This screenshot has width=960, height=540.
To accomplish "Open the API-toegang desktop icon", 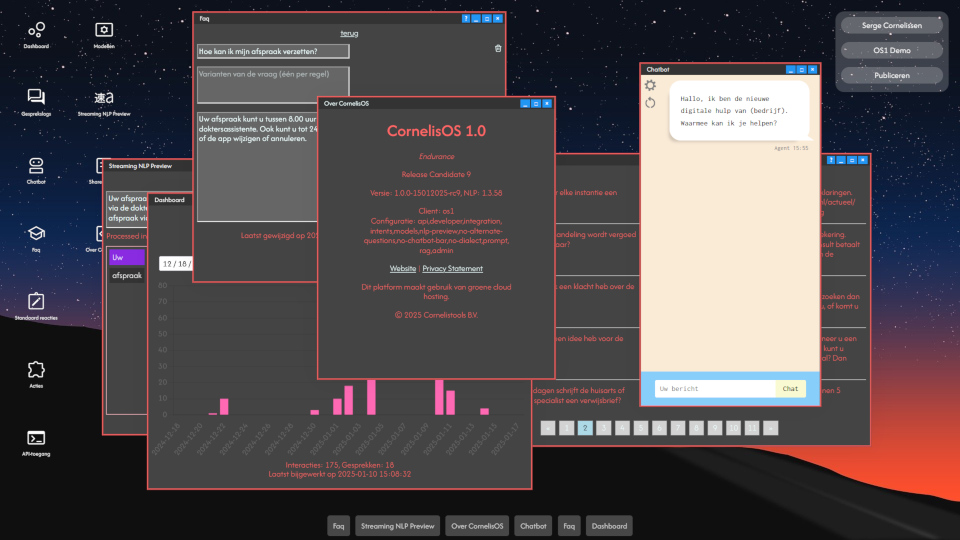I will [x=36, y=443].
